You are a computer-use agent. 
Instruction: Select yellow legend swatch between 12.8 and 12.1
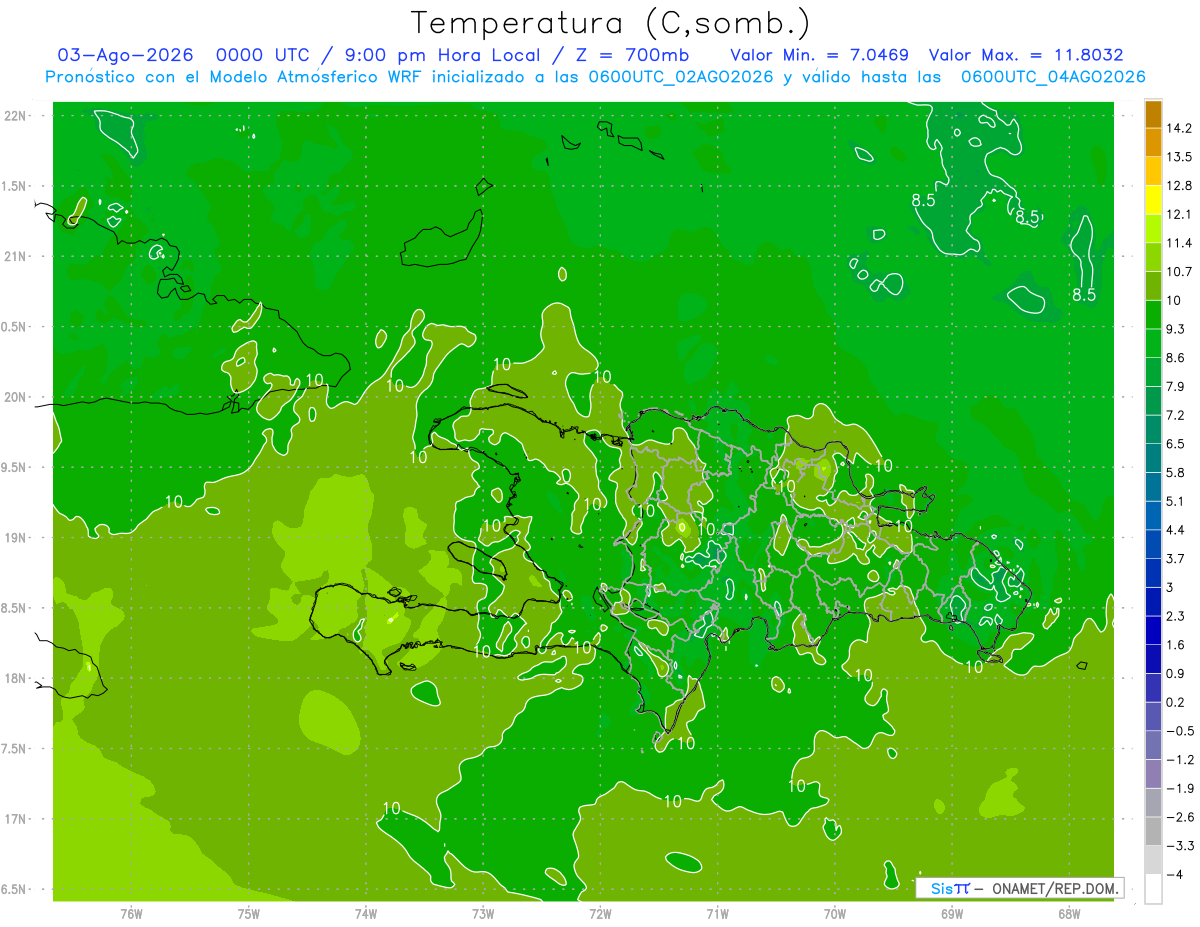1153,200
